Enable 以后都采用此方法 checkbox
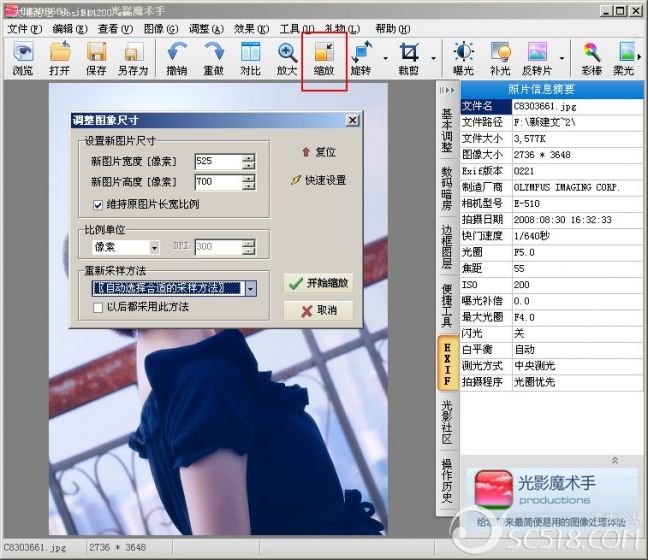The height and width of the screenshot is (560, 648). point(98,307)
